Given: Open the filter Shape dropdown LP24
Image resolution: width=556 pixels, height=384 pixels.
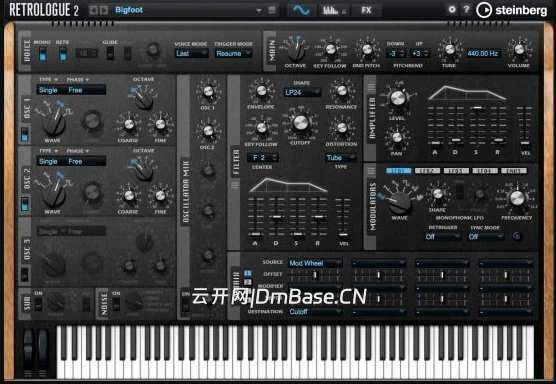Looking at the screenshot, I should coord(302,93).
